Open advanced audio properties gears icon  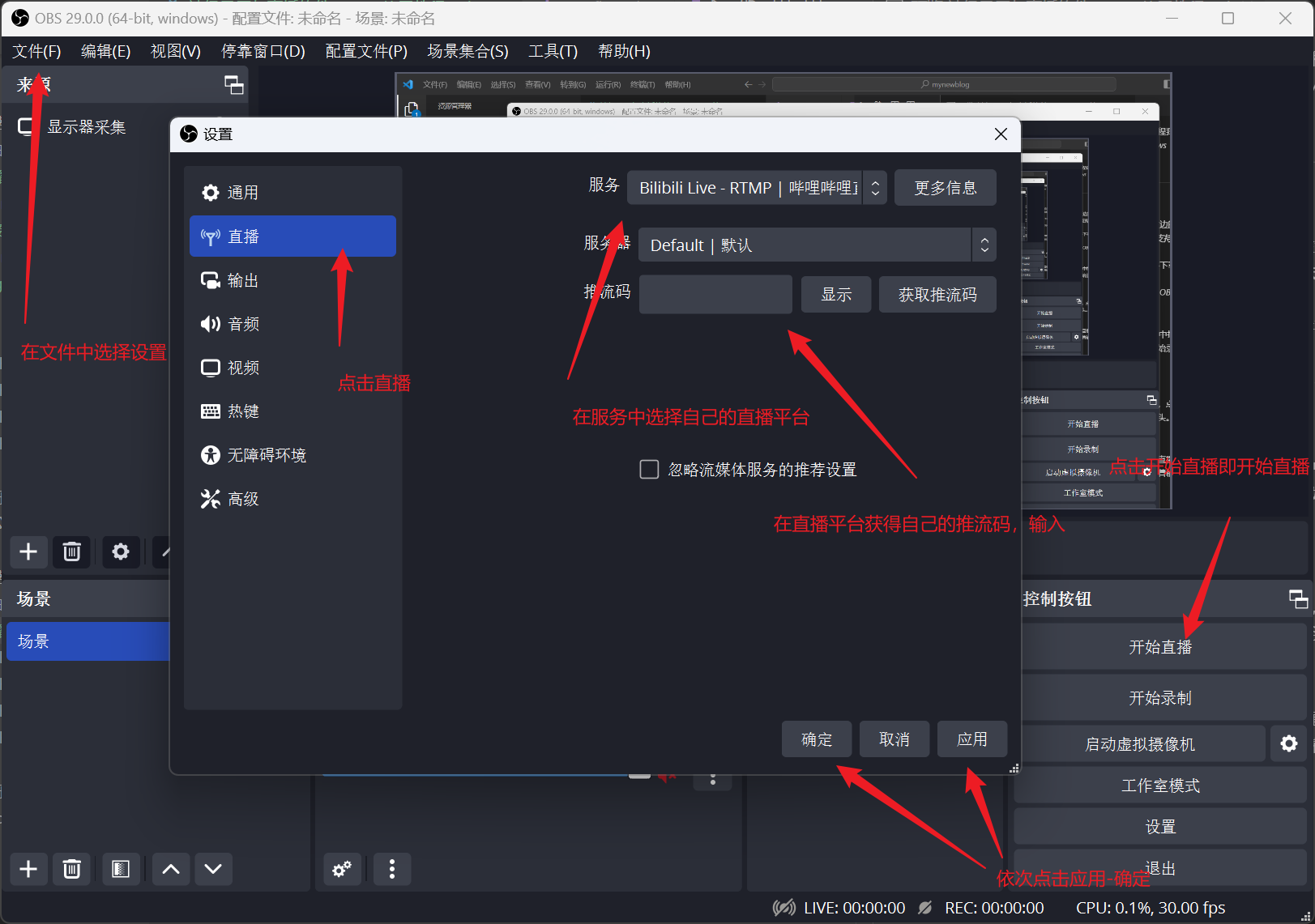click(342, 869)
